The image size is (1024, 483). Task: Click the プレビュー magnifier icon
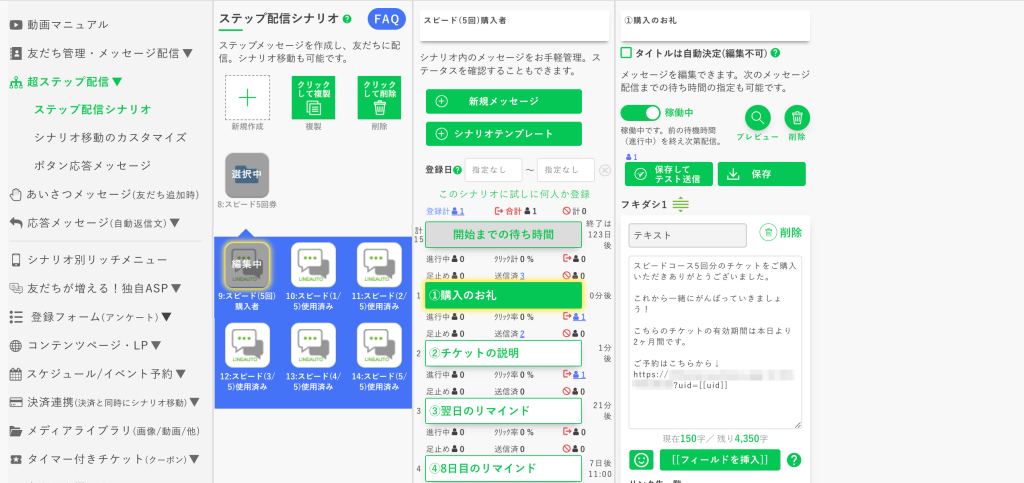[758, 117]
